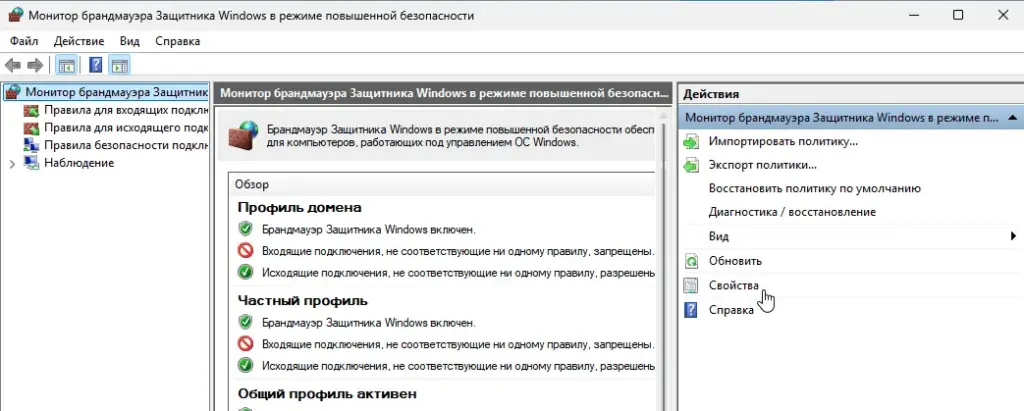Select the Монитор брандмауэра root tree node
Image resolution: width=1024 pixels, height=411 pixels.
[116, 92]
